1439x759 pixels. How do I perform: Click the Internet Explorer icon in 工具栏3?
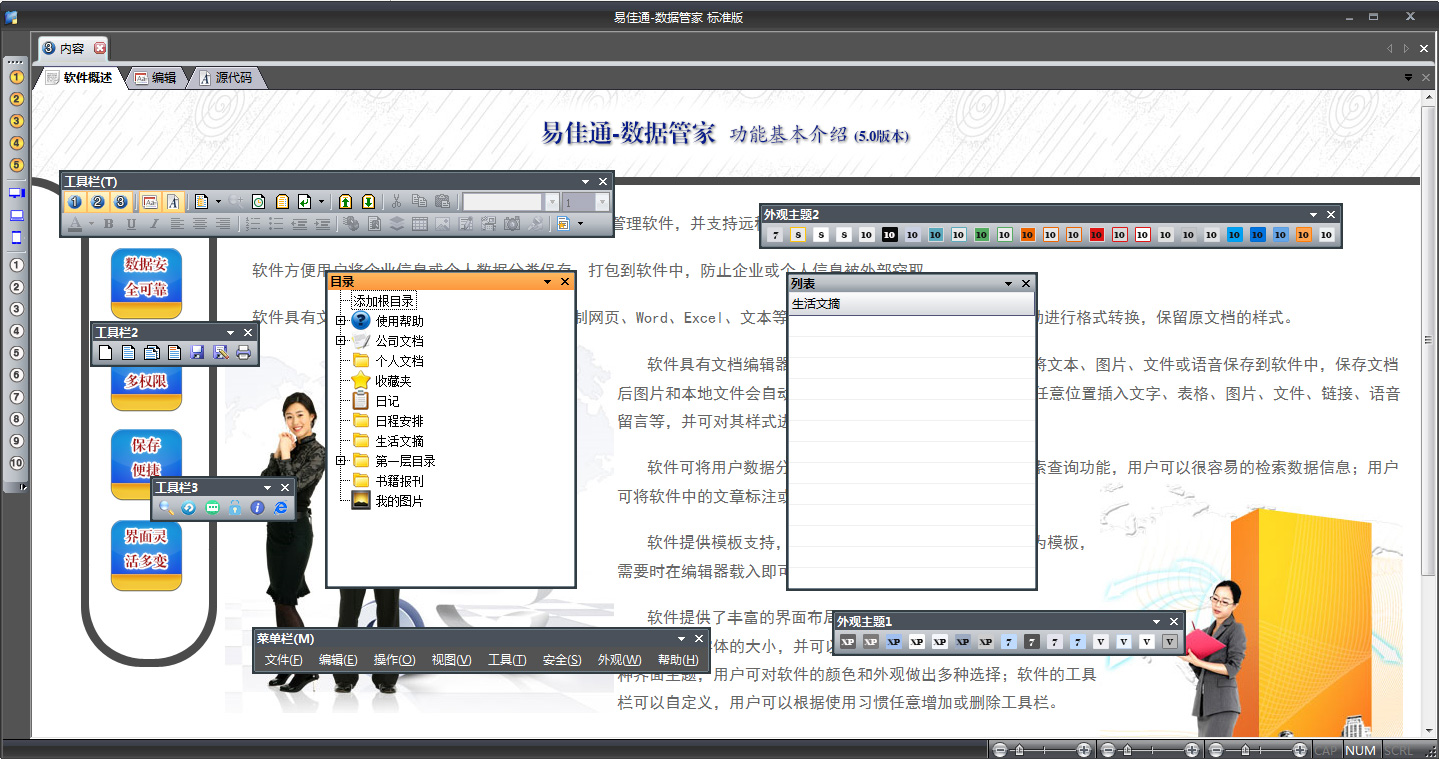pyautogui.click(x=281, y=508)
